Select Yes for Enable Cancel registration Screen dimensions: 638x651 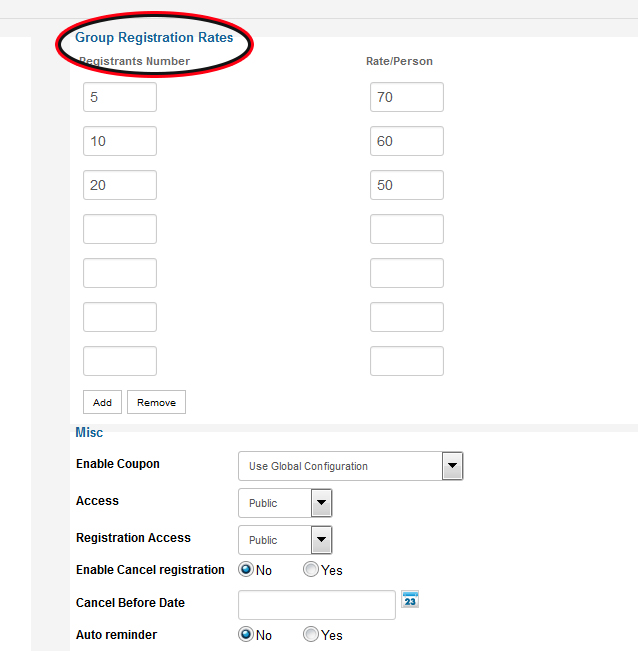tap(311, 570)
